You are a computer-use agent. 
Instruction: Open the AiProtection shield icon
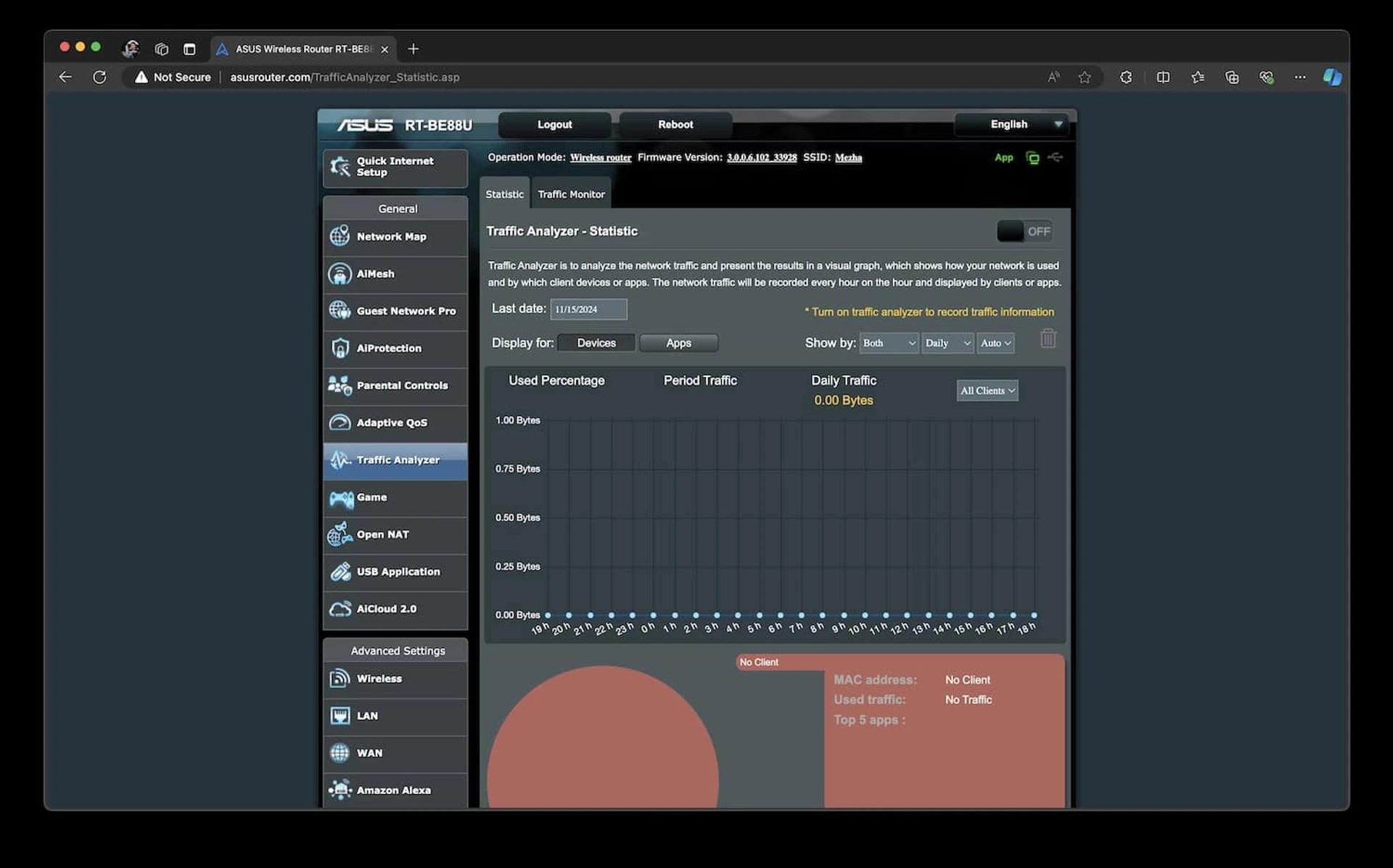(340, 348)
